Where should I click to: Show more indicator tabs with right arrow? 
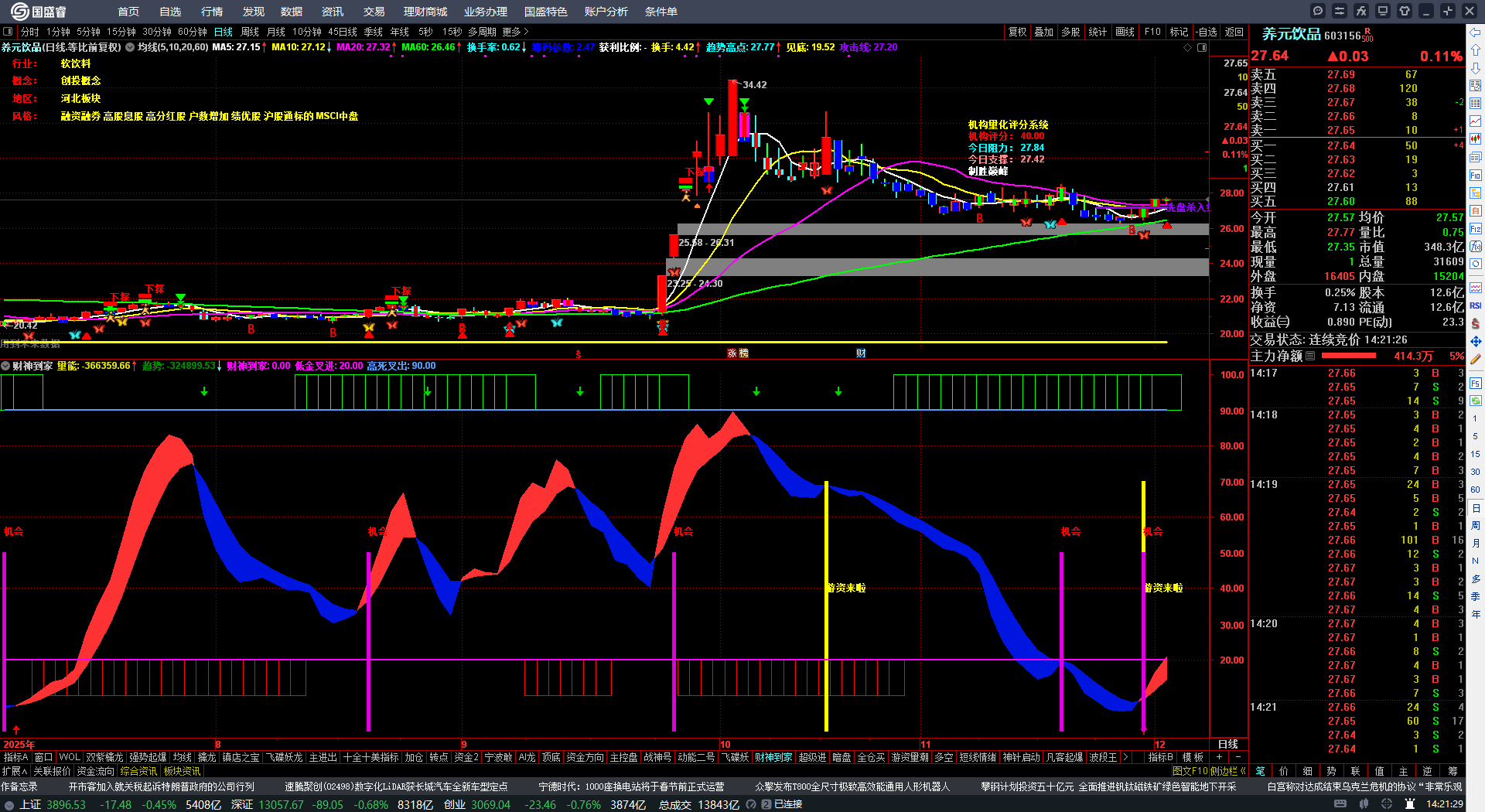(x=1125, y=757)
